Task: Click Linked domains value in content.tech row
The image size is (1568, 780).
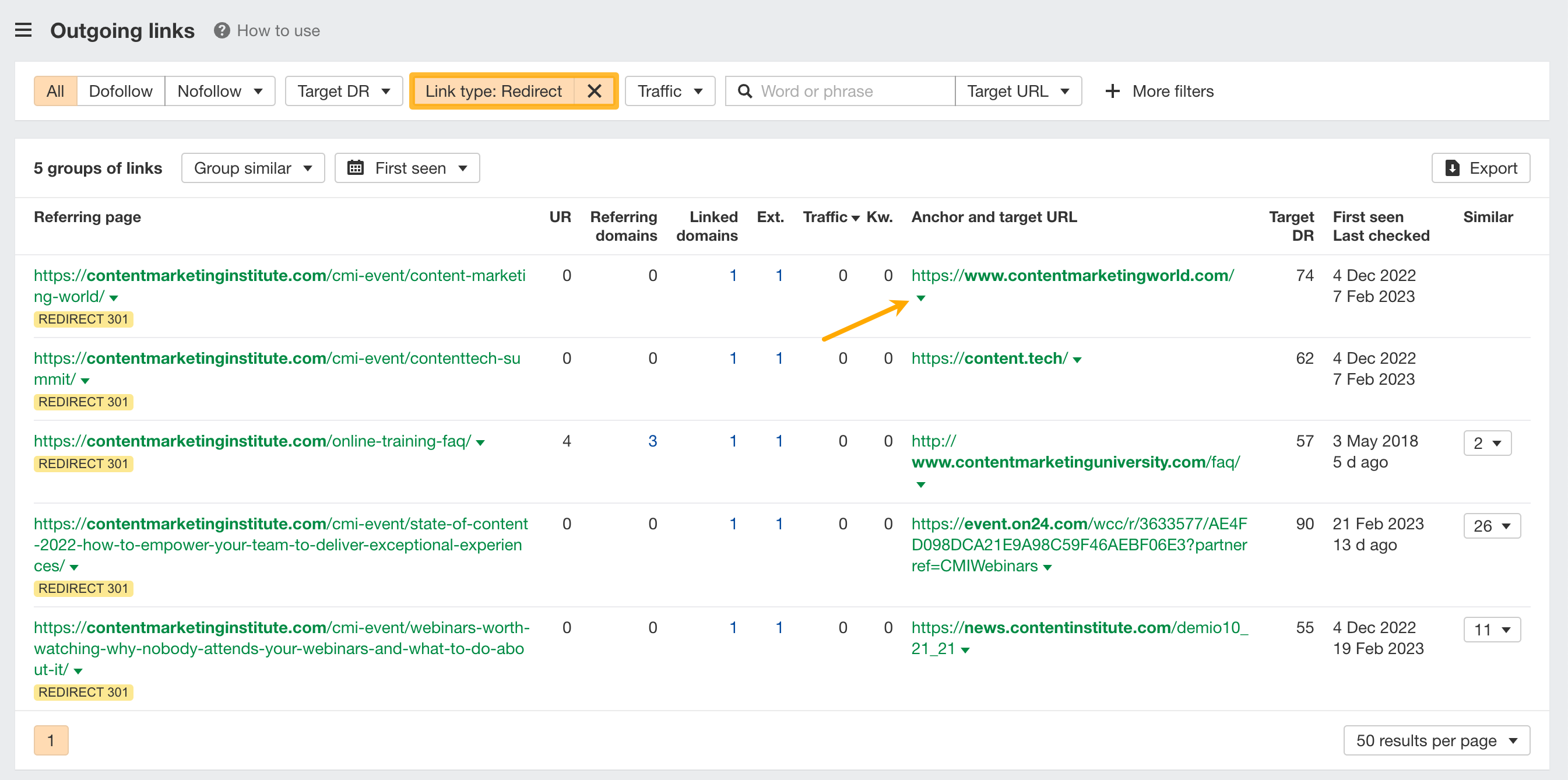Action: (x=733, y=359)
